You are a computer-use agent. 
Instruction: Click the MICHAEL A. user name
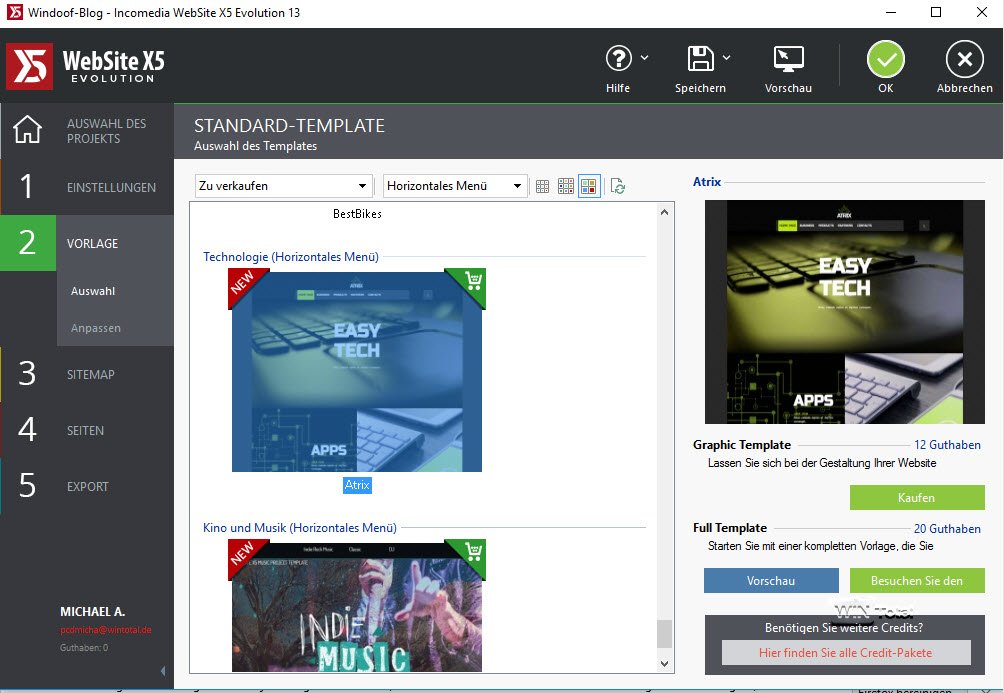93,612
